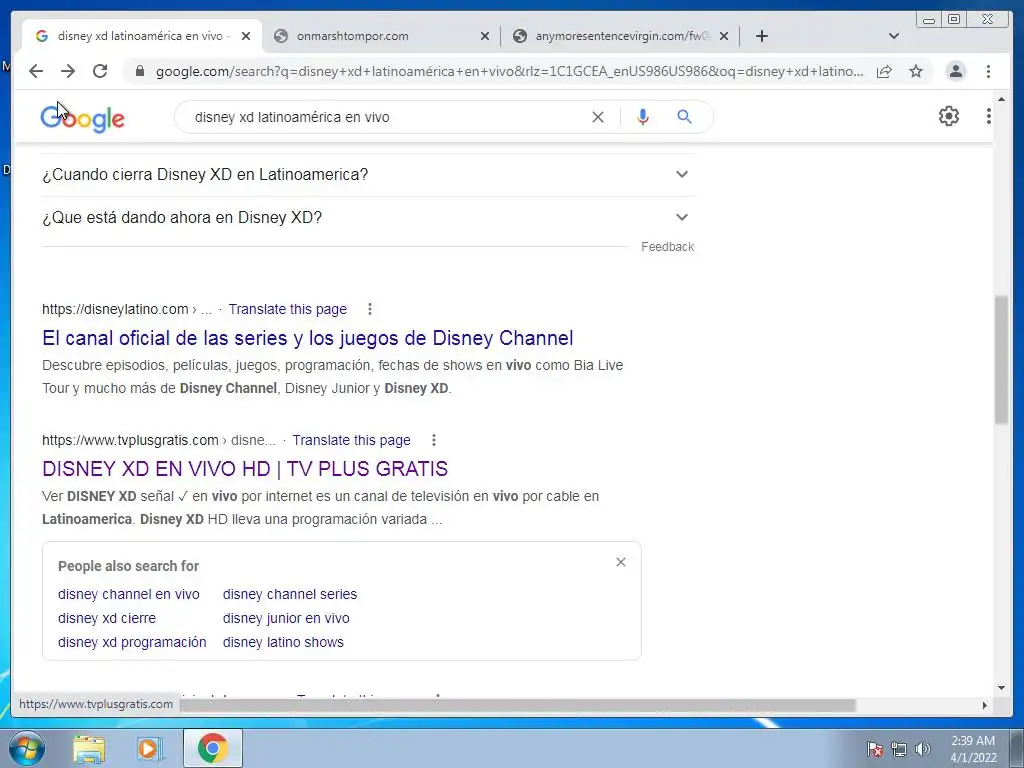
Task: Search for disney junior en vivo
Action: tap(286, 618)
